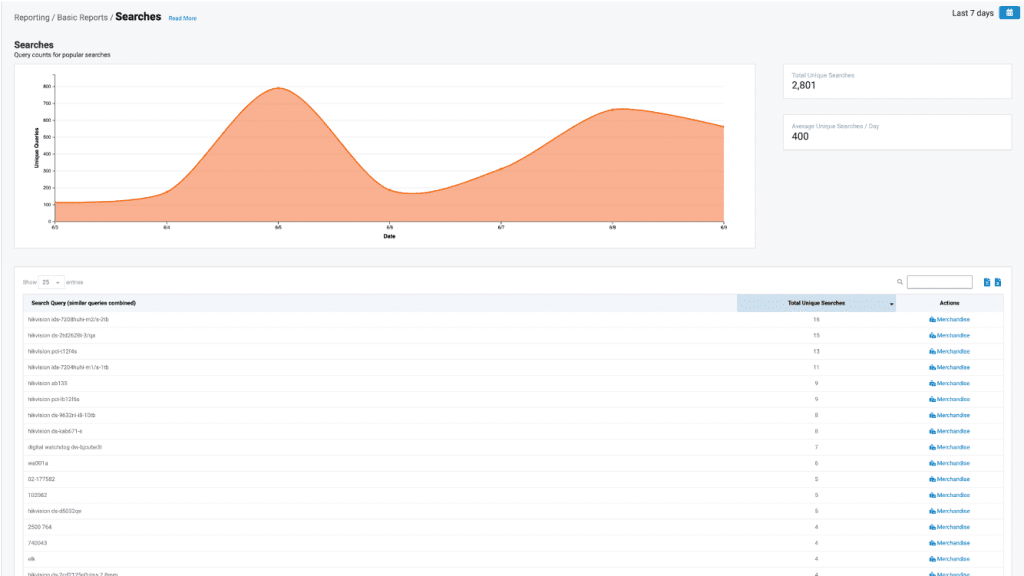
Task: Click the sort caret on Total Unique Searches
Action: point(893,302)
